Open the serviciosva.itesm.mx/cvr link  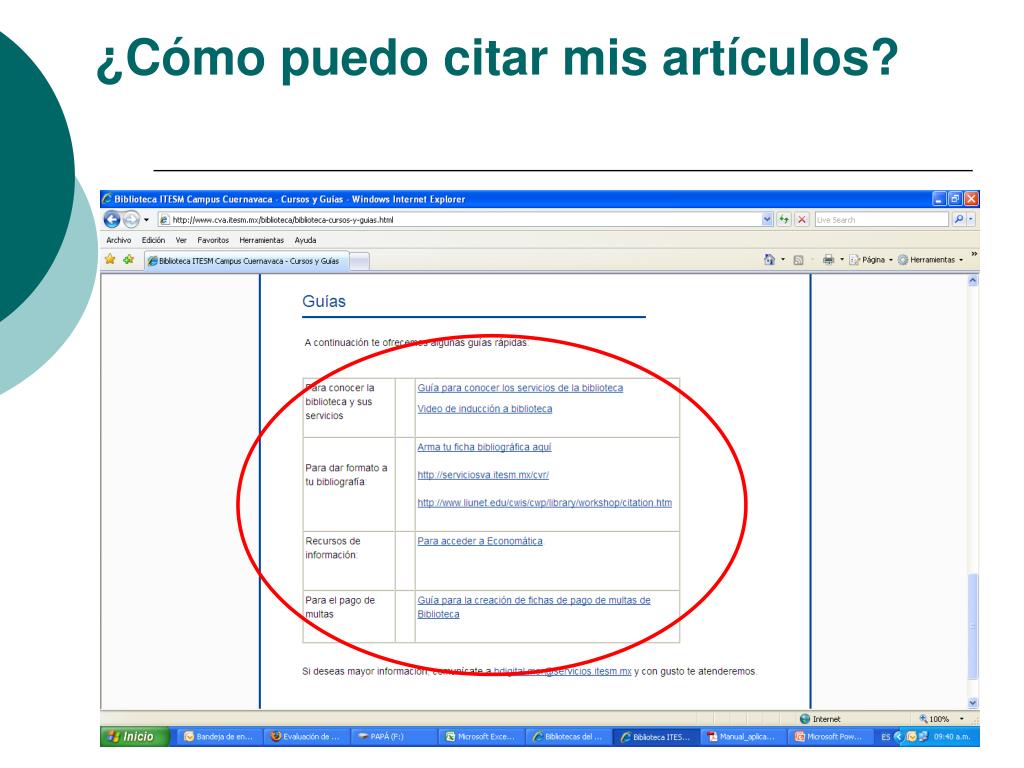point(483,475)
